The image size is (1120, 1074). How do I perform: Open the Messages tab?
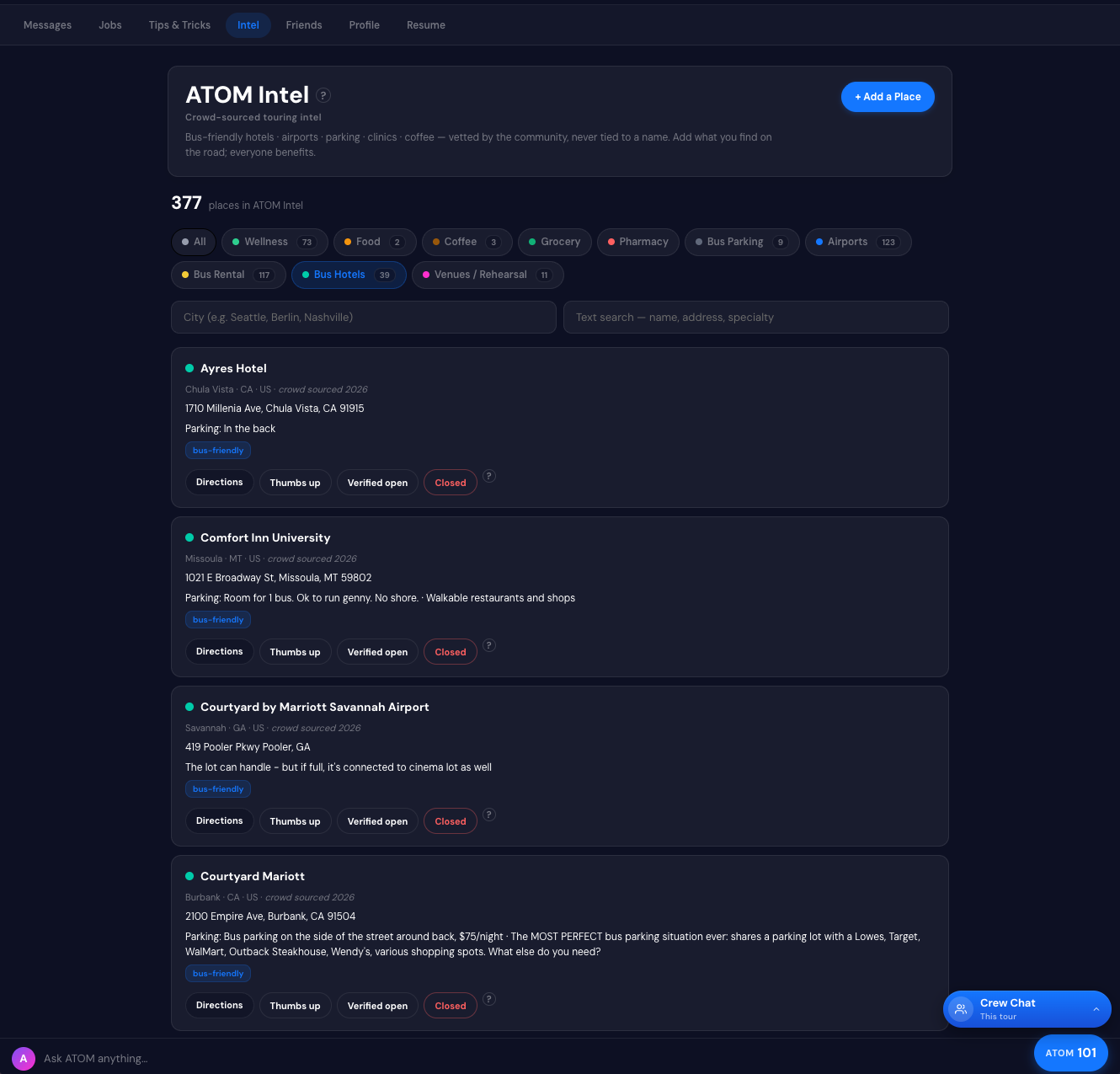[47, 25]
